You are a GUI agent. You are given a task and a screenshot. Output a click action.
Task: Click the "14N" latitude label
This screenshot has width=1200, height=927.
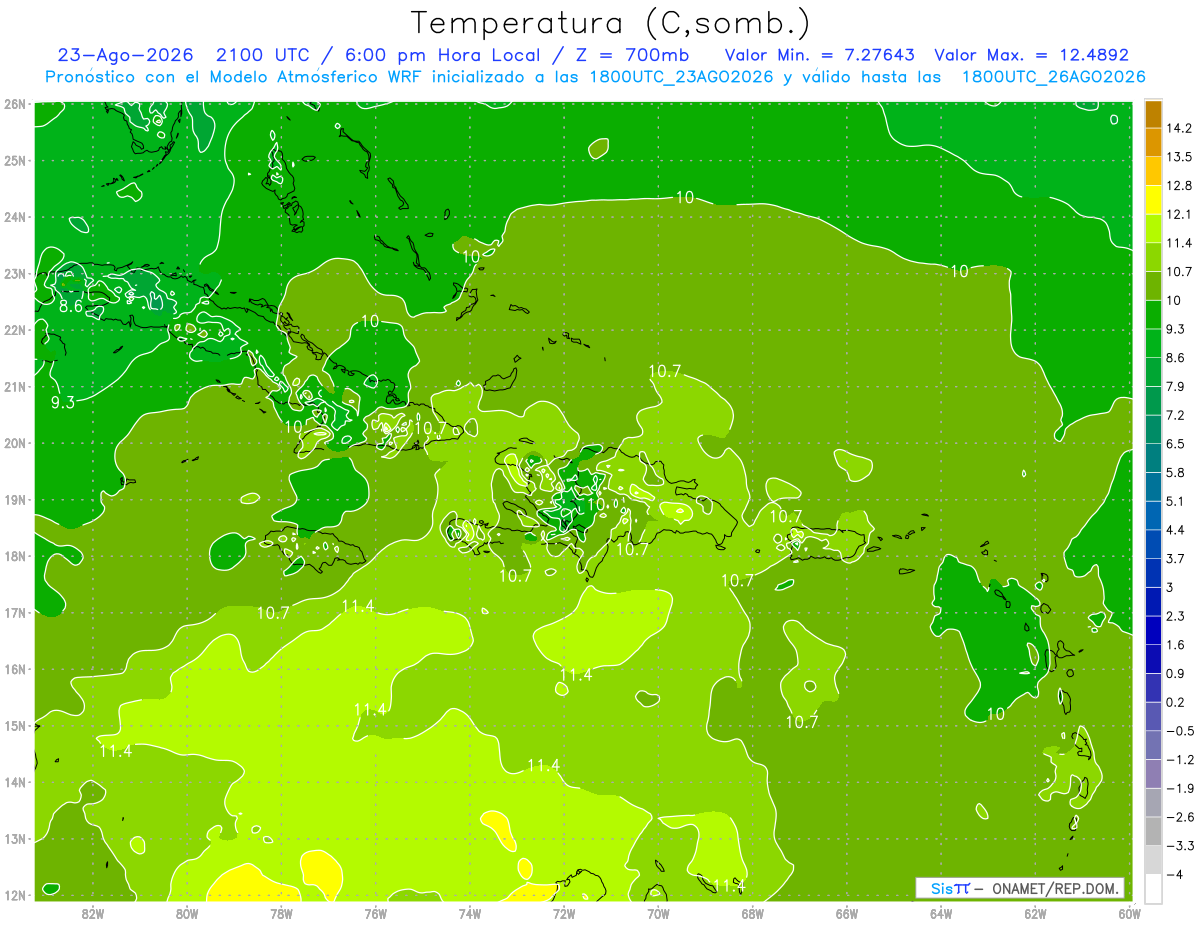[15, 782]
